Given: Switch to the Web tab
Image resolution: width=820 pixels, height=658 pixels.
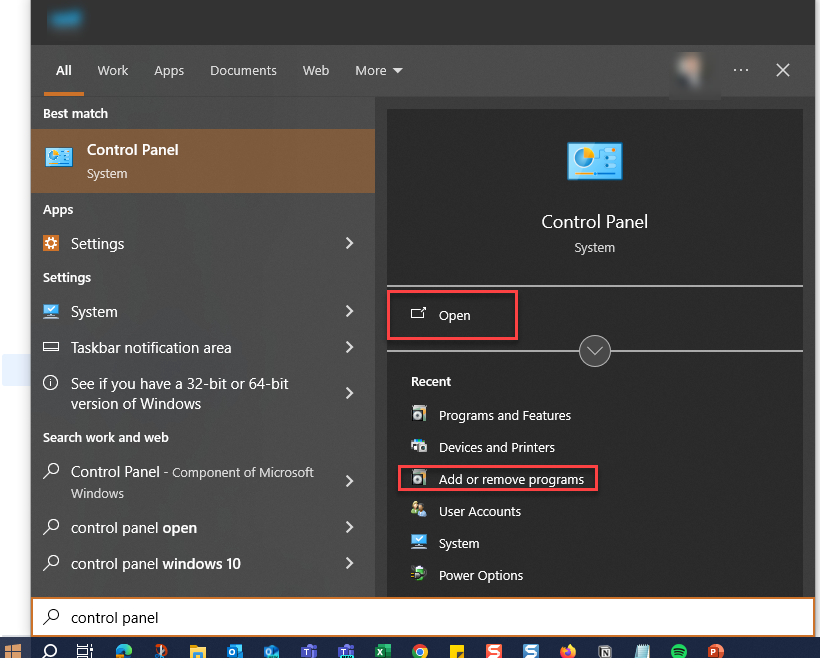Looking at the screenshot, I should (316, 70).
